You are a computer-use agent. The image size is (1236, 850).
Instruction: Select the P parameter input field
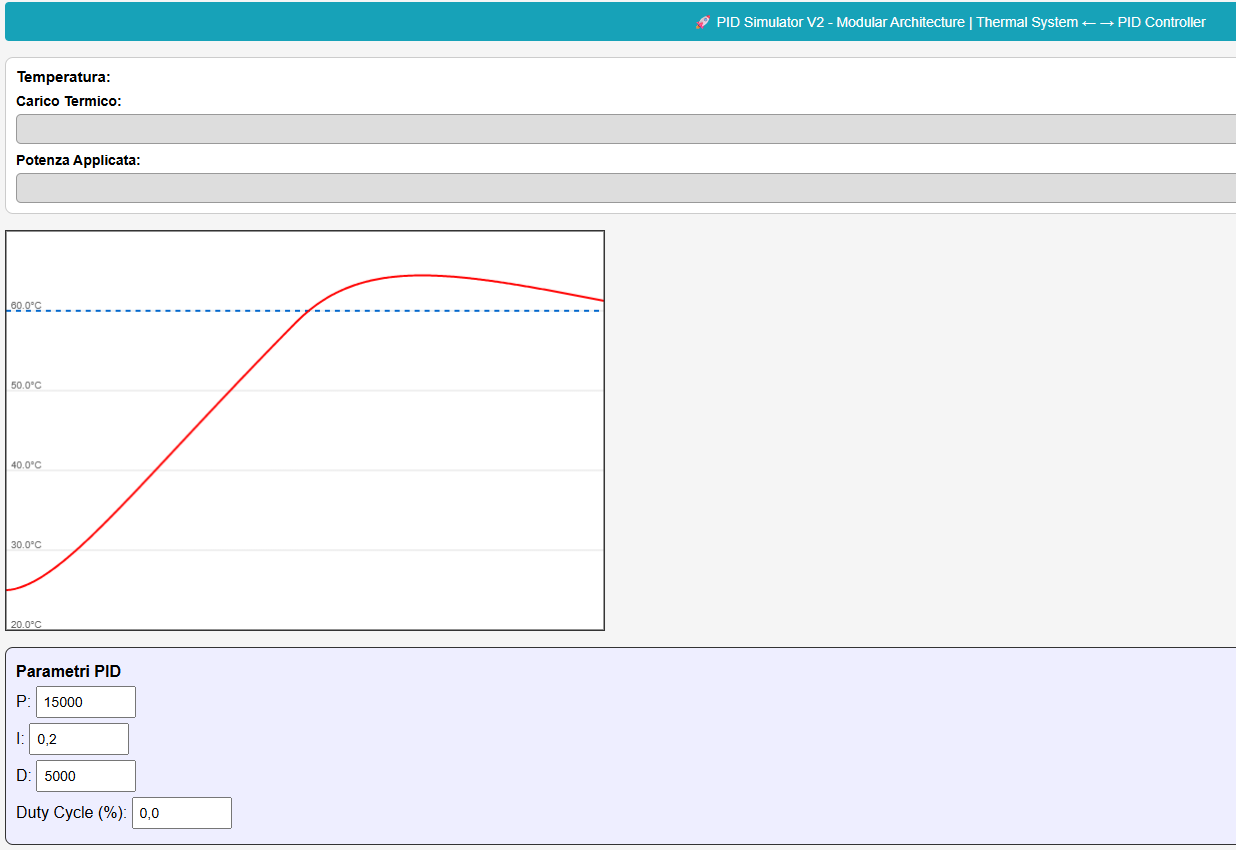click(x=85, y=701)
